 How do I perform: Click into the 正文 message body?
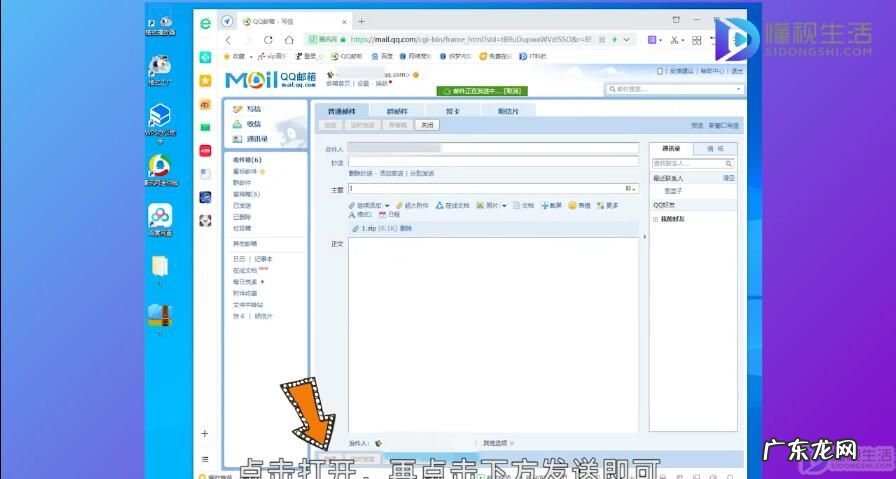pyautogui.click(x=493, y=334)
